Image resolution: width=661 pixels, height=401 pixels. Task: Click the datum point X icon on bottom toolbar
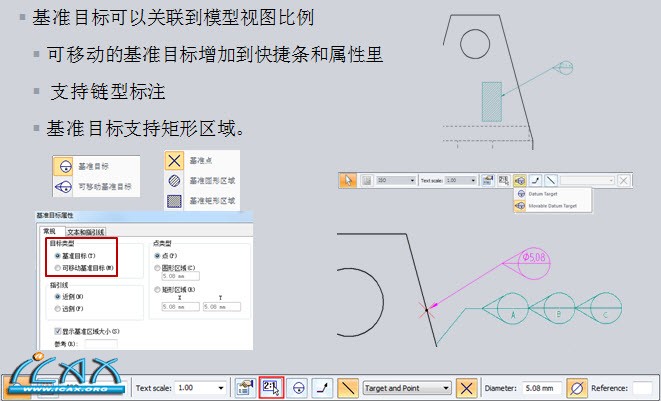tap(466, 387)
